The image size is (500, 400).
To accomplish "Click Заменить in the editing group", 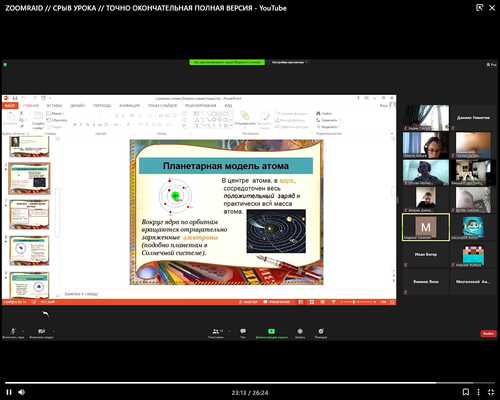I will click(x=329, y=120).
